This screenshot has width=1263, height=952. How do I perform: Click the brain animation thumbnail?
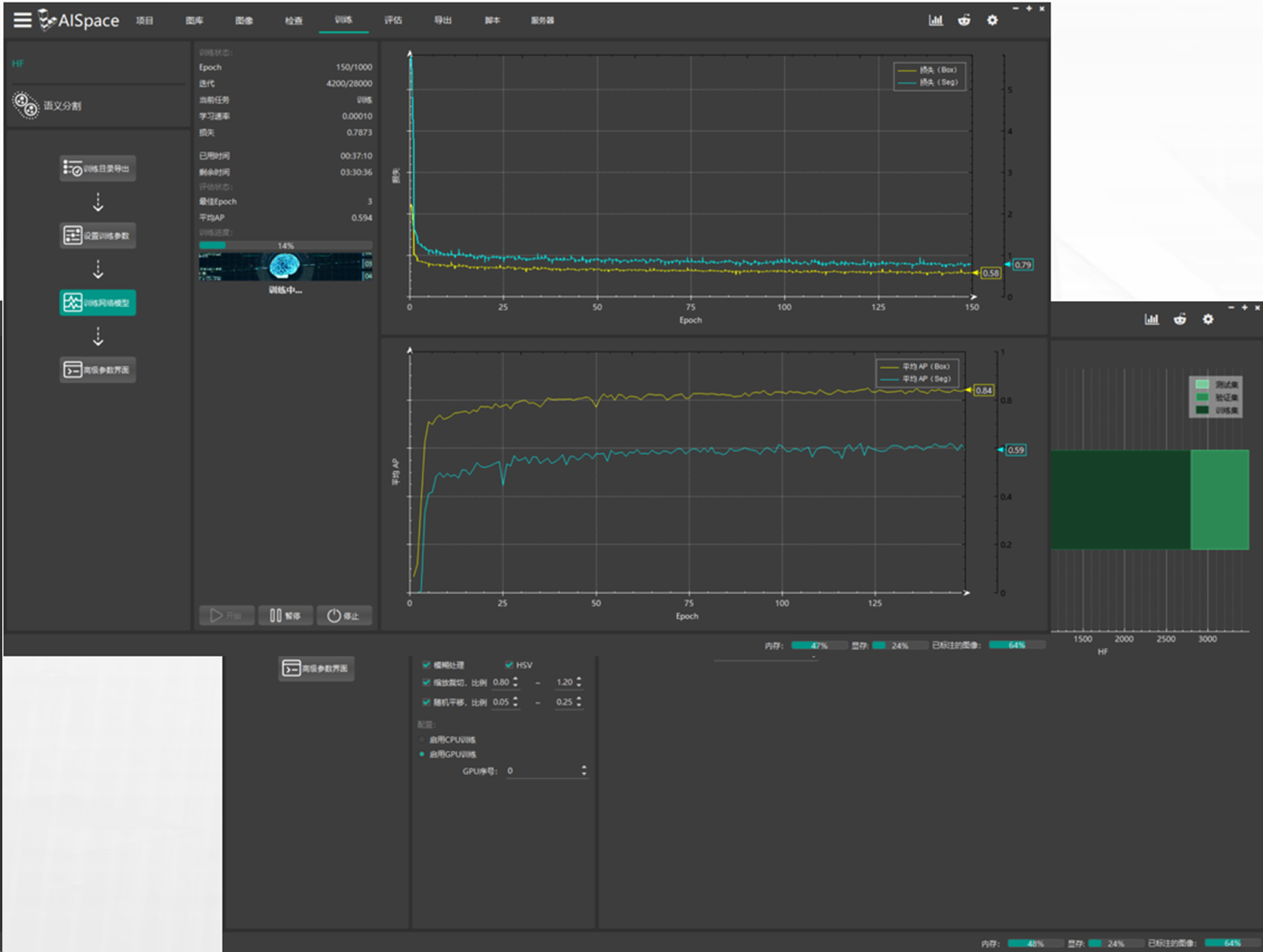coord(285,266)
